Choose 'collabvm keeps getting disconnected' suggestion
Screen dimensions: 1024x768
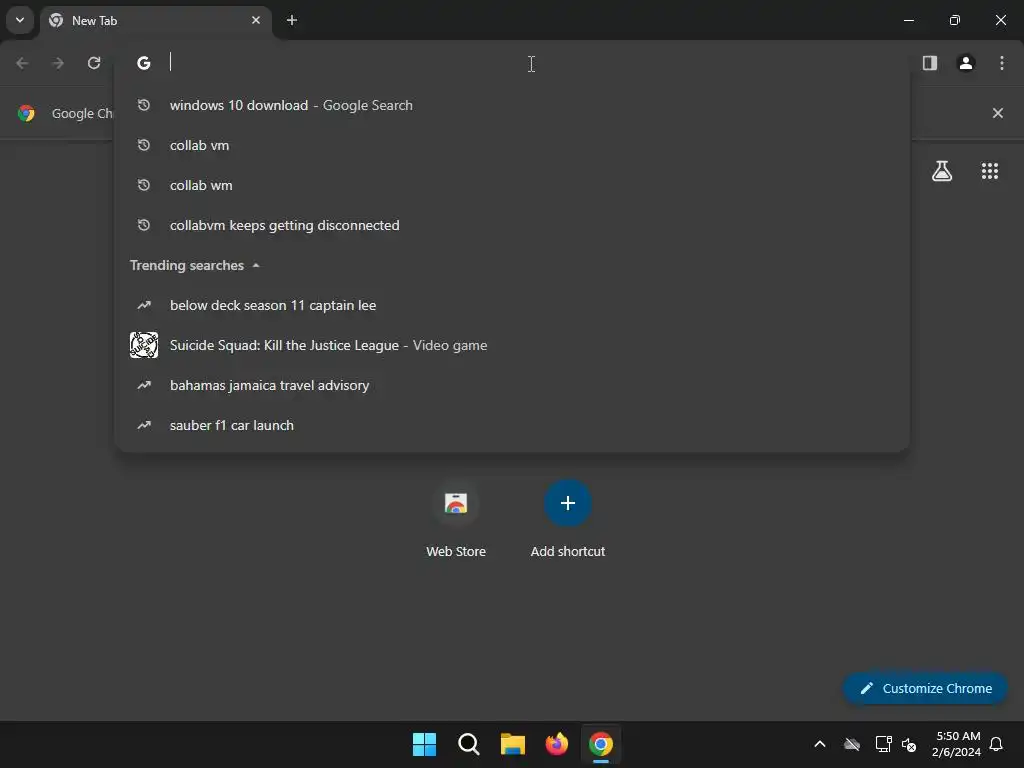pos(512,225)
